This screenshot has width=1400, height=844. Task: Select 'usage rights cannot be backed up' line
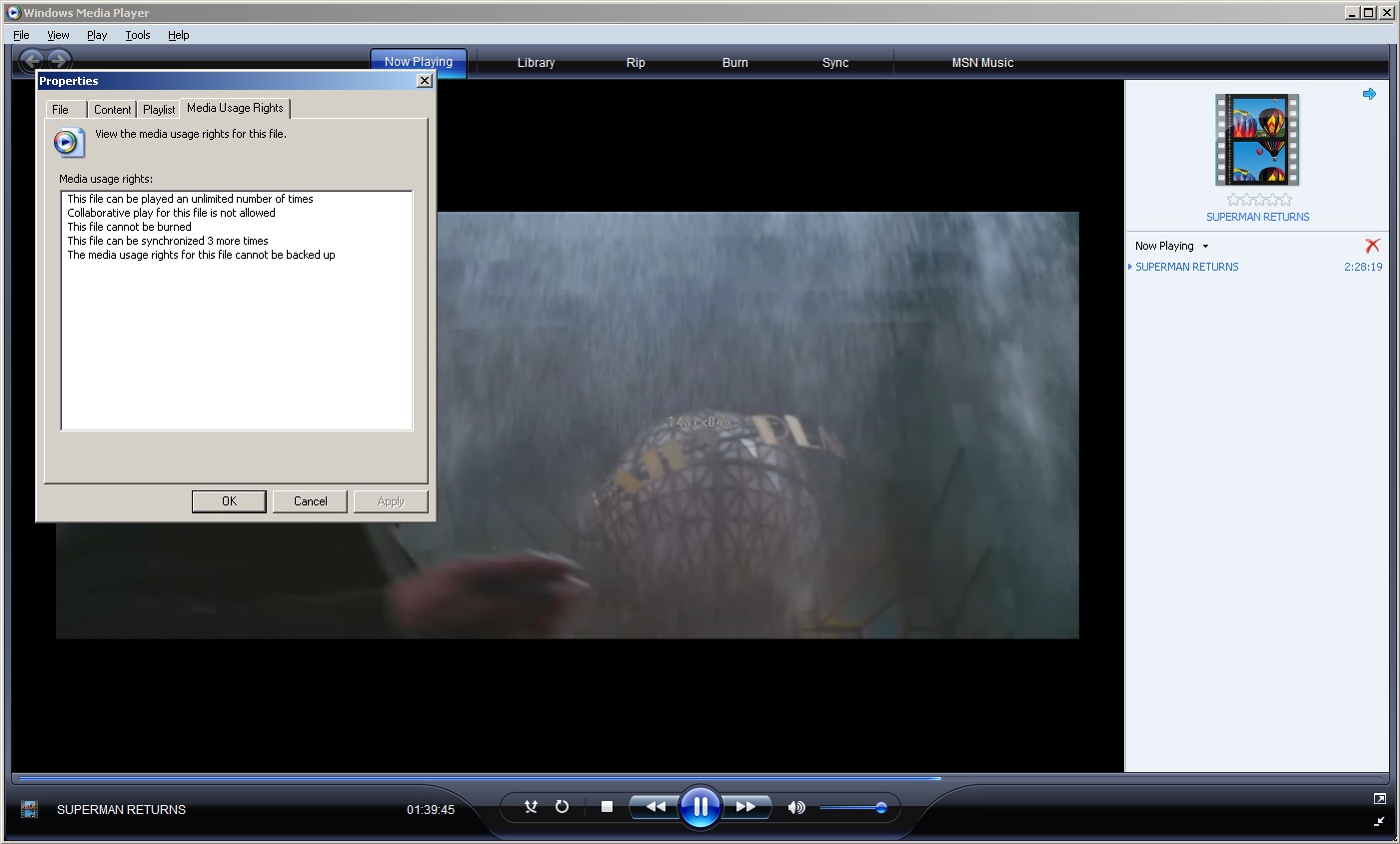pyautogui.click(x=201, y=255)
